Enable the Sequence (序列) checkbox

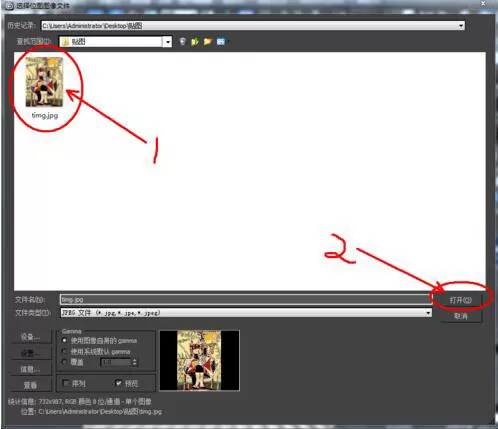click(66, 383)
